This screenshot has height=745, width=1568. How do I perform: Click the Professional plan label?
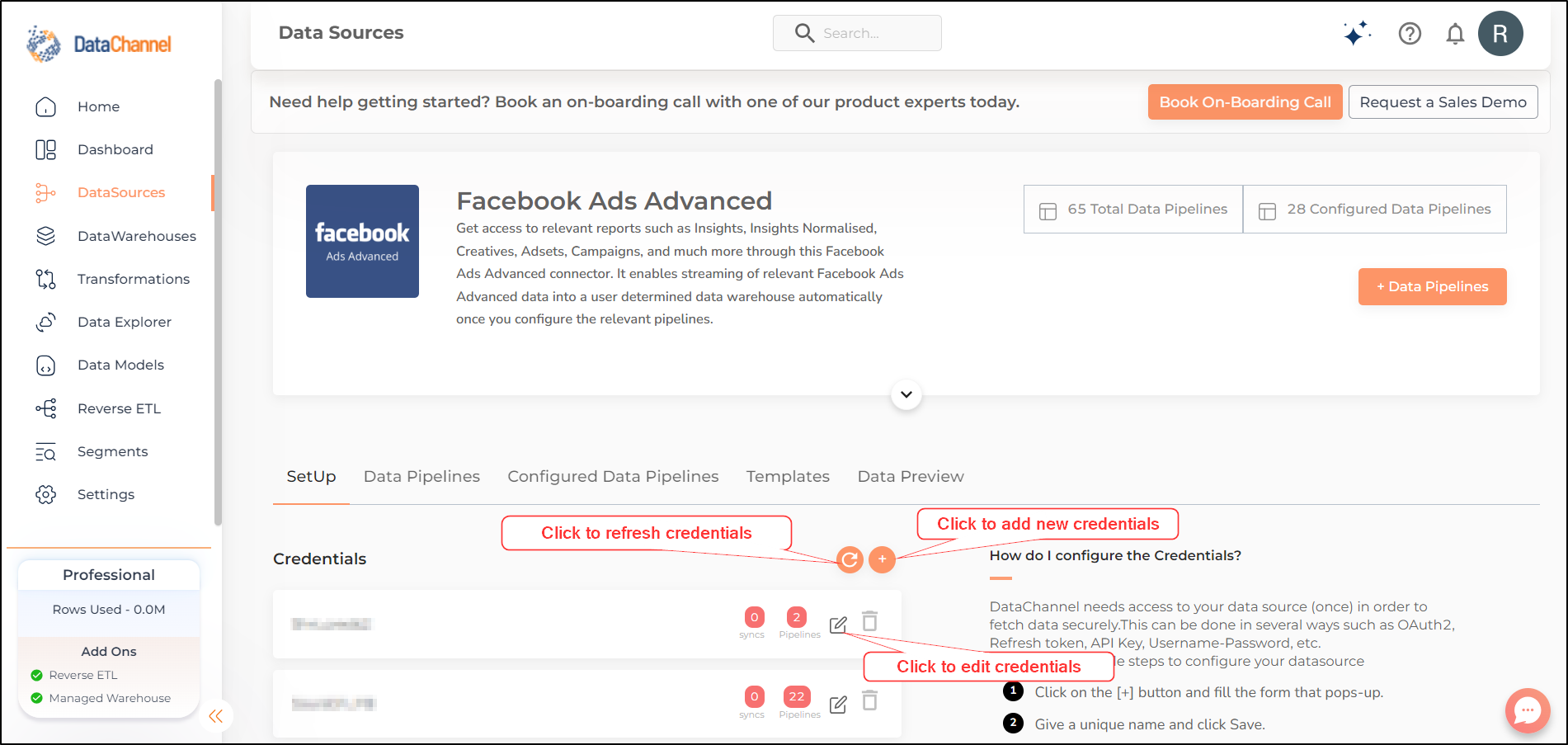[109, 575]
